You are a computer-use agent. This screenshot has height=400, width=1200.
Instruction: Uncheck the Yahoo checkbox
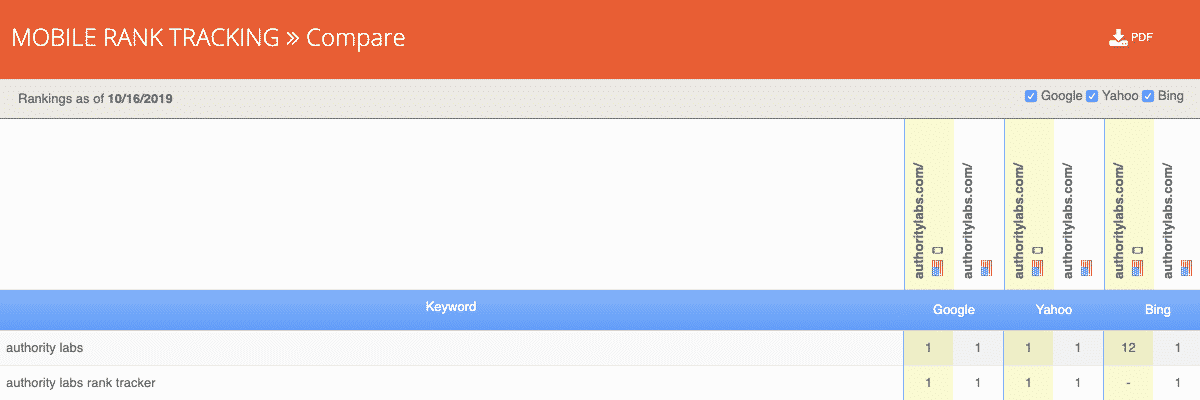(1092, 96)
